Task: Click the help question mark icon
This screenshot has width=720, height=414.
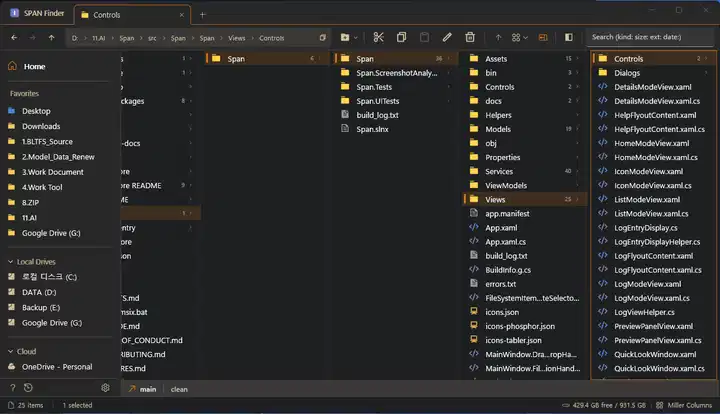Action: coord(12,388)
